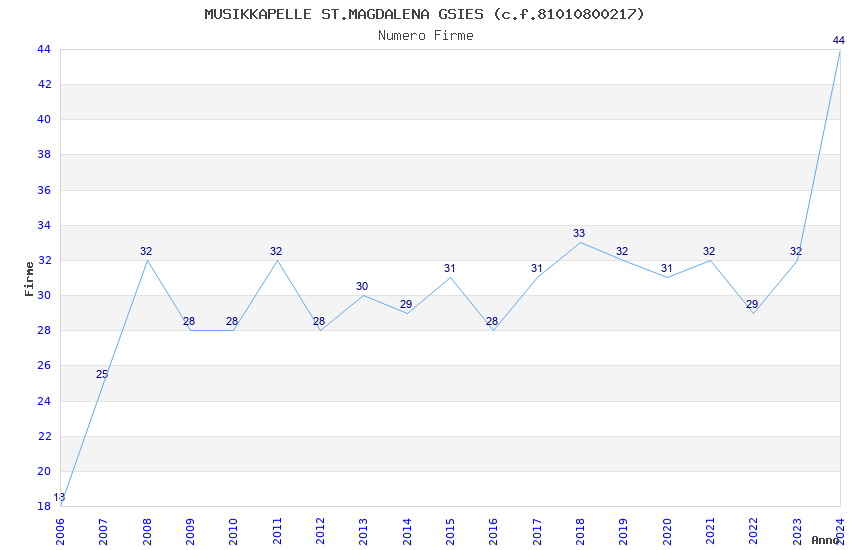Click the 2017 year label on x-axis

coord(537,531)
